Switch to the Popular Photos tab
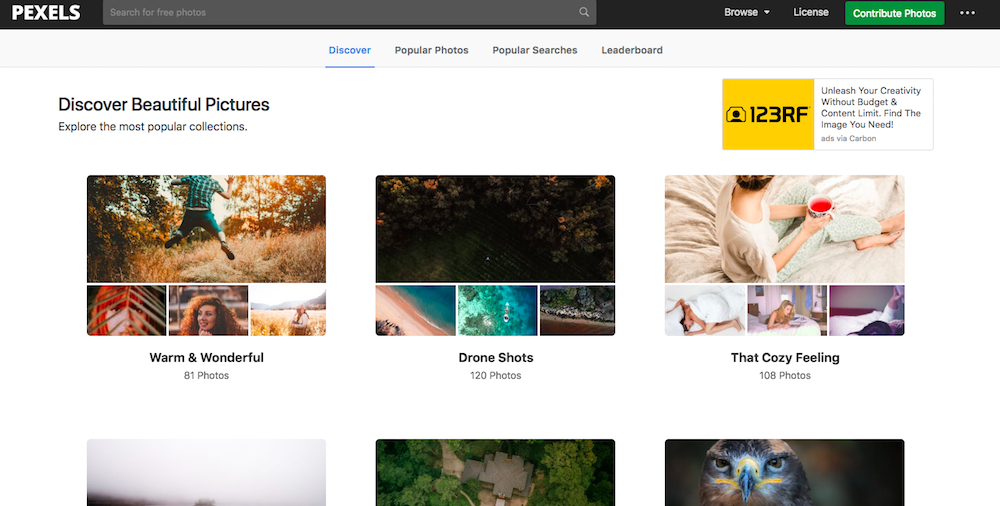 tap(431, 50)
